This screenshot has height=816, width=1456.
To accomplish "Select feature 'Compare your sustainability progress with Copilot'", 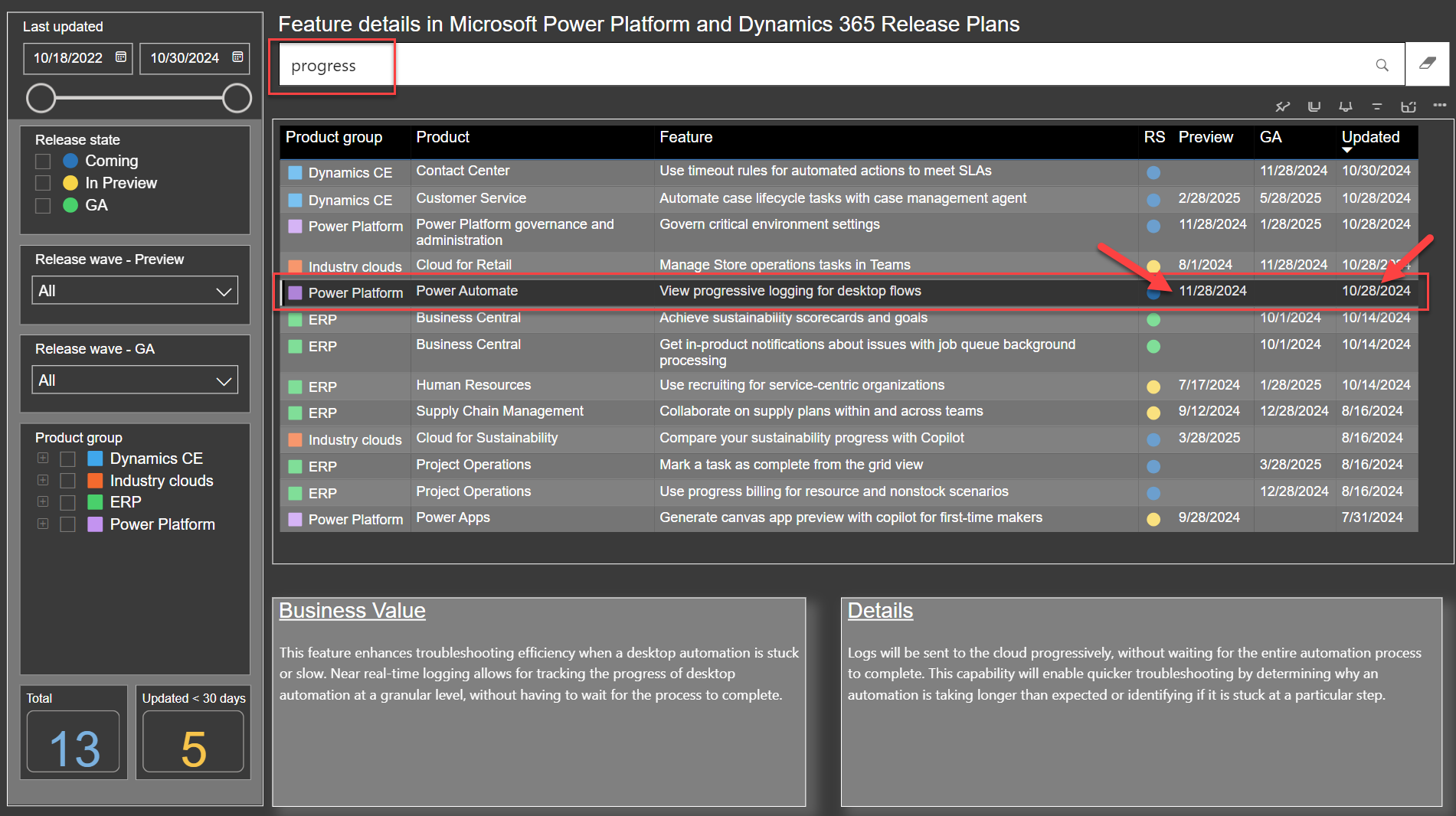I will pos(812,438).
